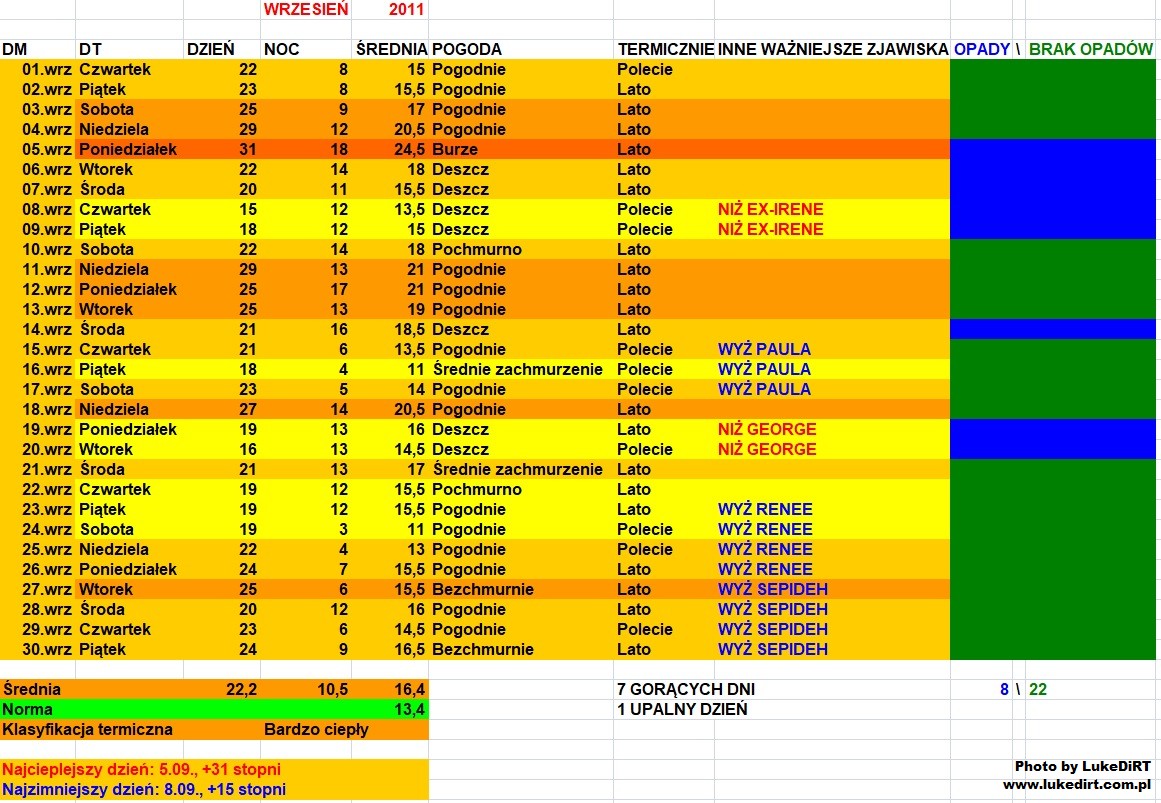This screenshot has height=803, width=1161.
Task: Select the 2011 year cell
Action: (405, 10)
